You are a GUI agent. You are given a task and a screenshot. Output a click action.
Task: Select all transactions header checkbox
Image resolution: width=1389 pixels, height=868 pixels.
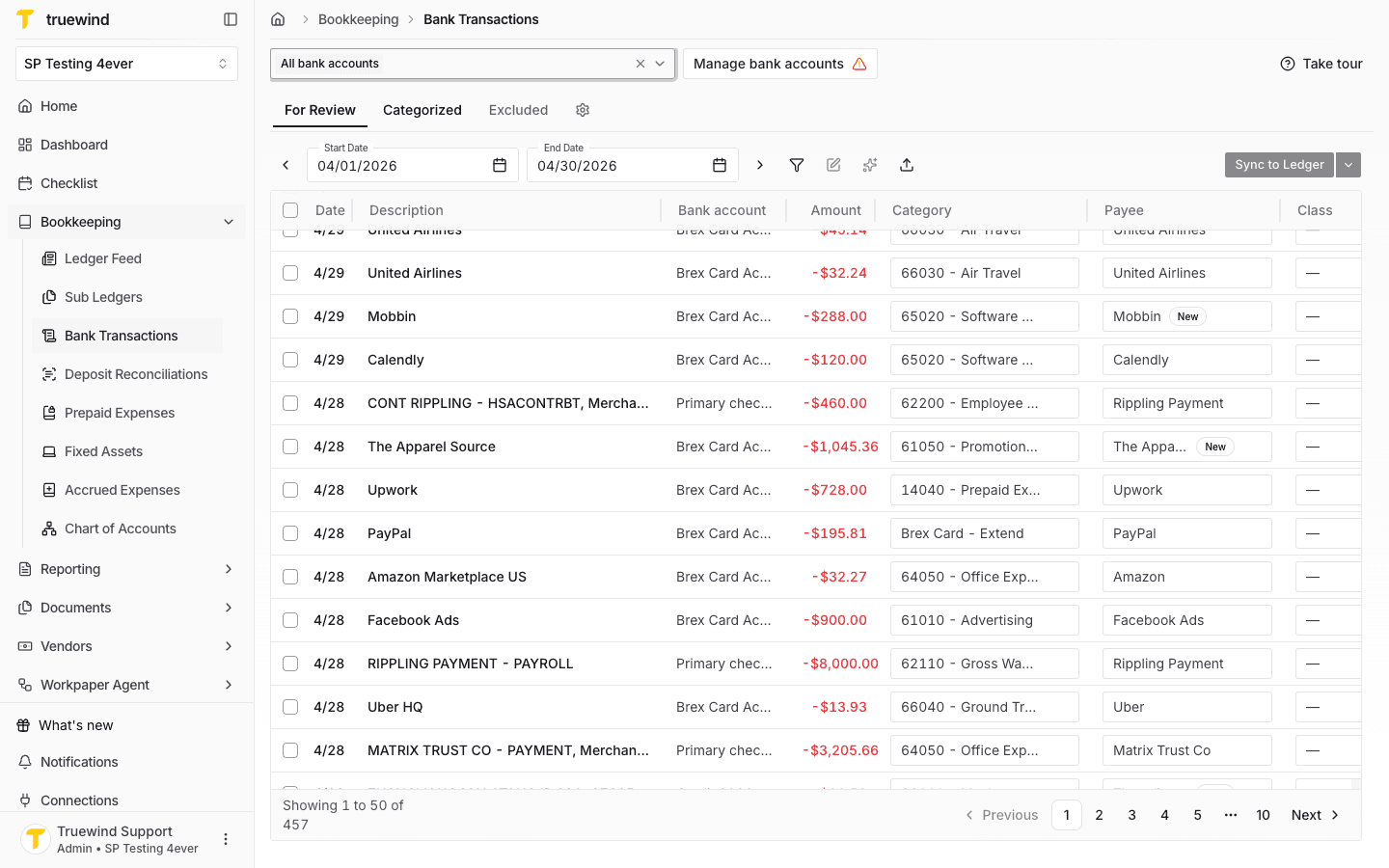(290, 210)
